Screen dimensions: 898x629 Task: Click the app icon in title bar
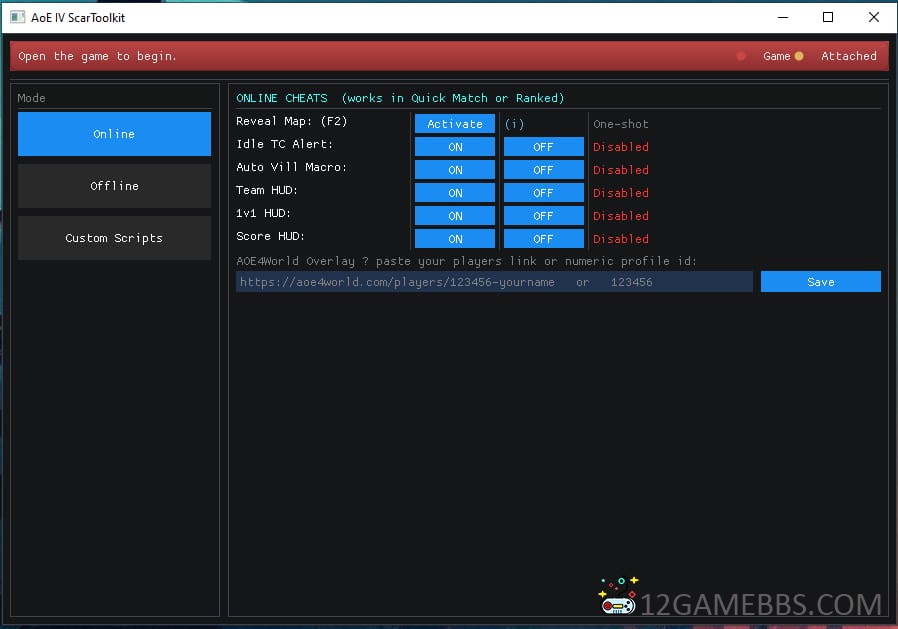tap(17, 17)
